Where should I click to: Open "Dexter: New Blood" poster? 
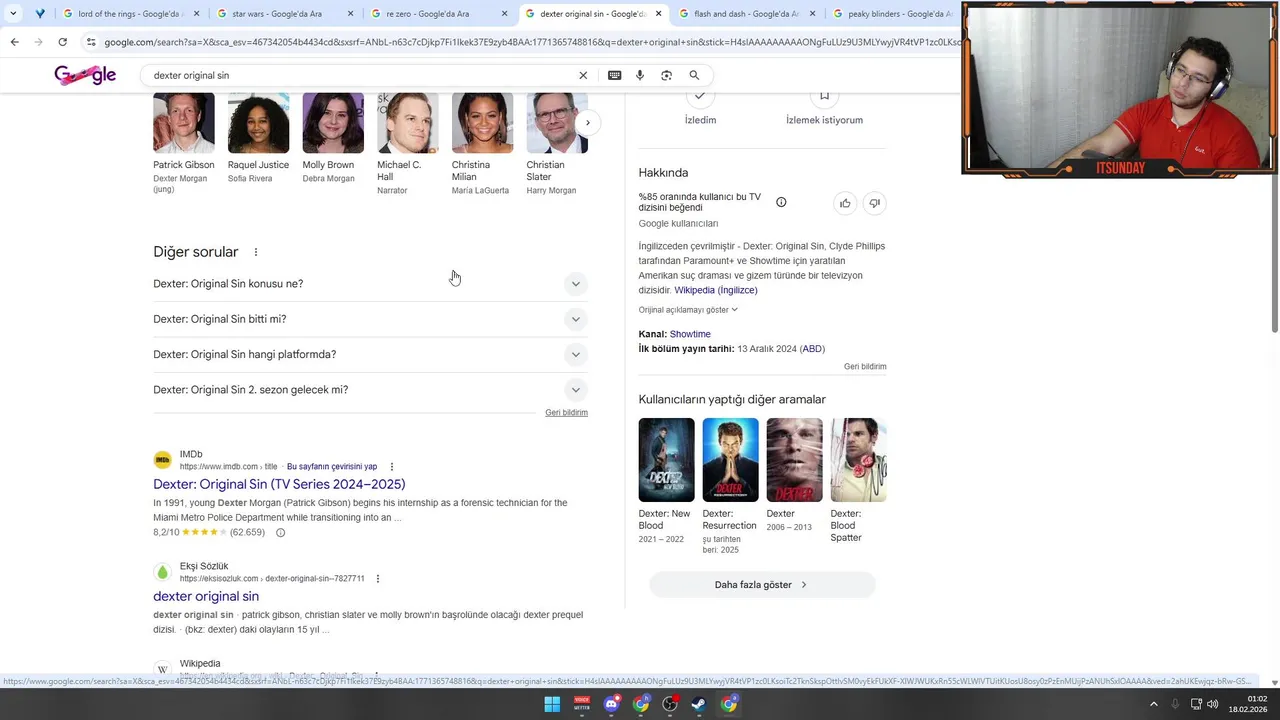[667, 460]
